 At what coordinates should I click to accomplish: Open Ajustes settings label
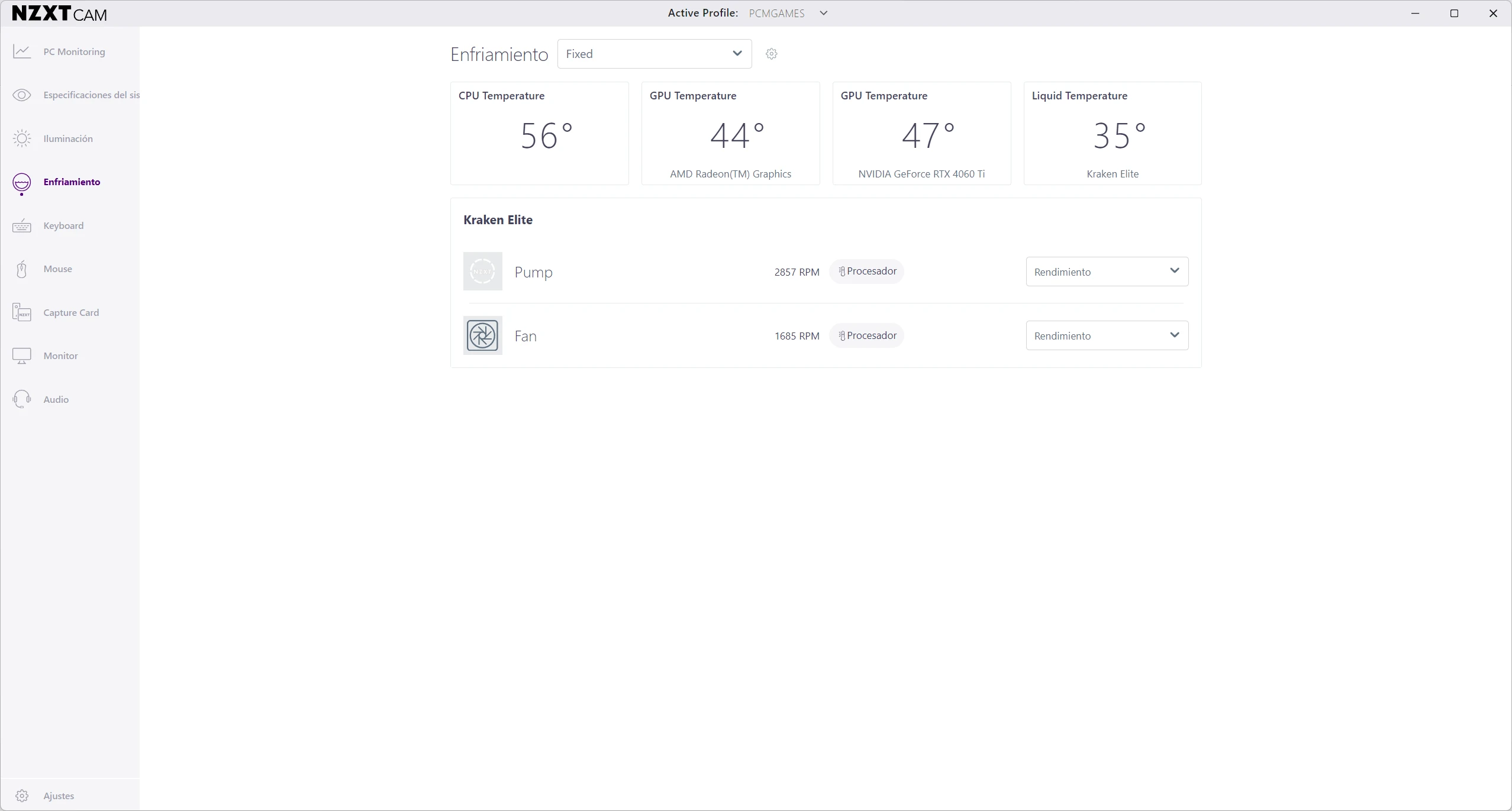click(59, 796)
